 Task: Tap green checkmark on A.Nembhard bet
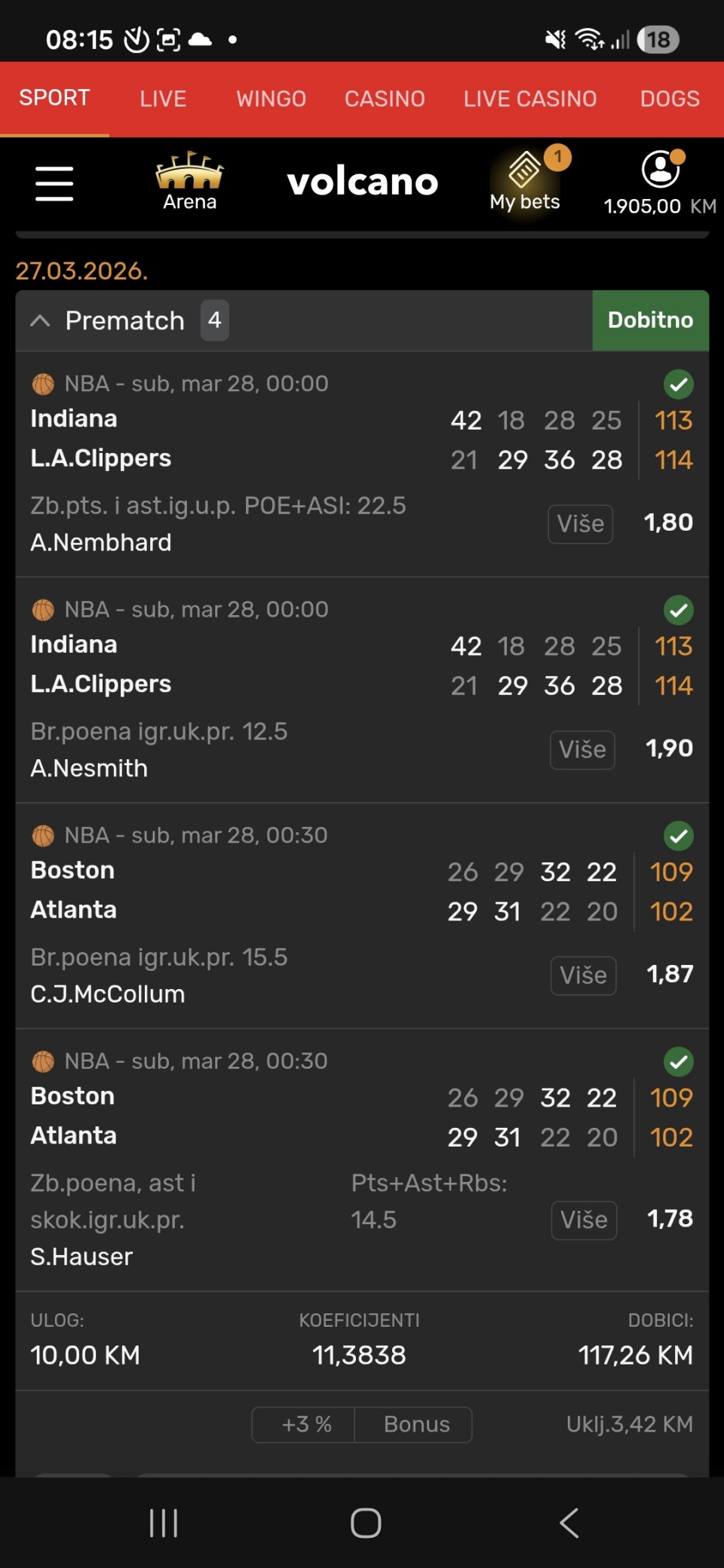(678, 384)
